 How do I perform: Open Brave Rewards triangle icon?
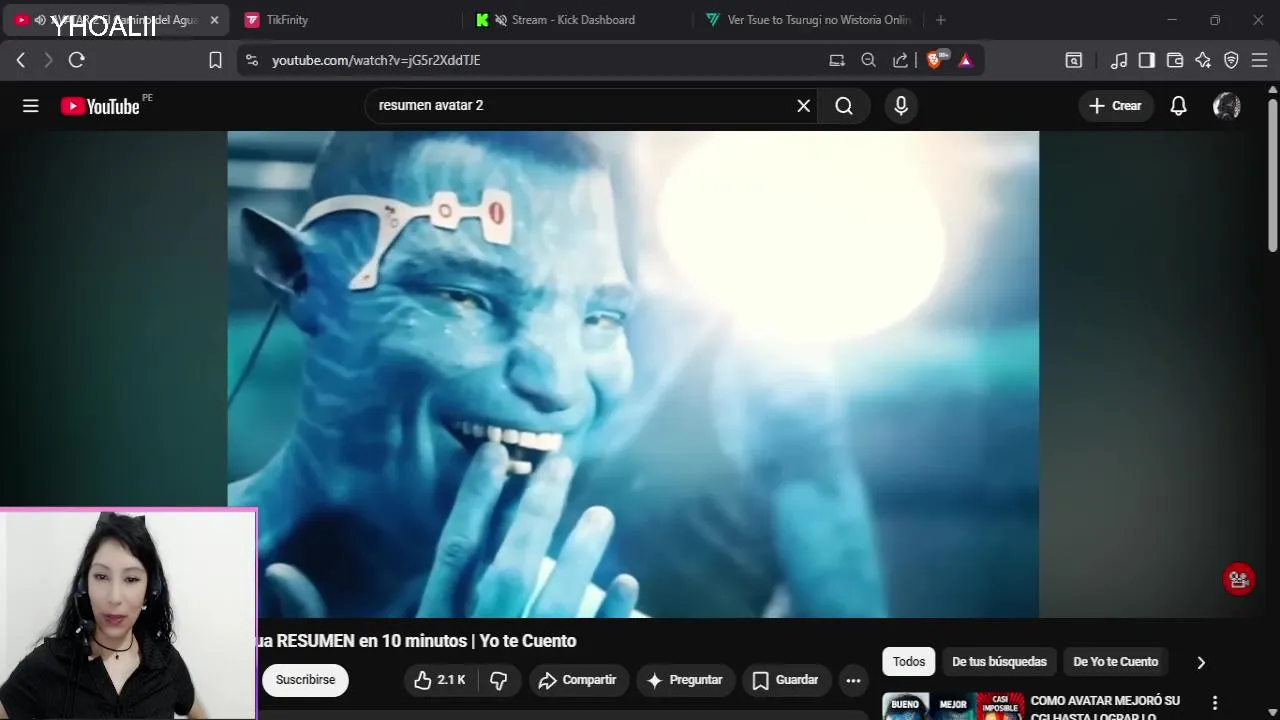pos(965,60)
